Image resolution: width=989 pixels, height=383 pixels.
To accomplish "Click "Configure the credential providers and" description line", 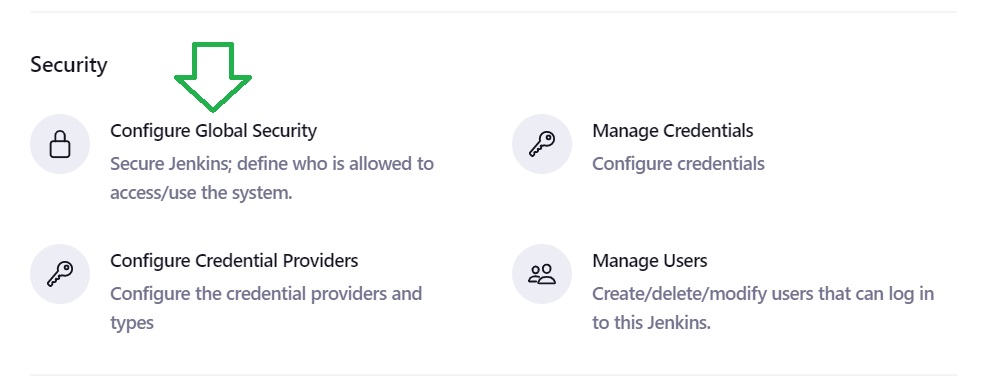I will [x=266, y=294].
